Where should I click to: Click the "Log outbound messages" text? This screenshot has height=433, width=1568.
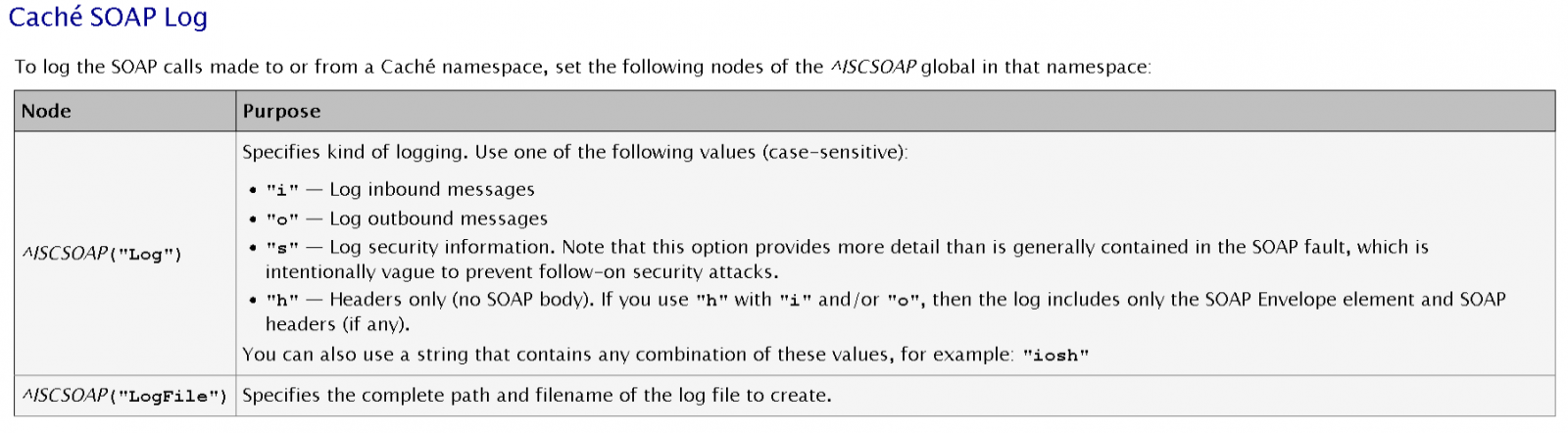(x=438, y=218)
